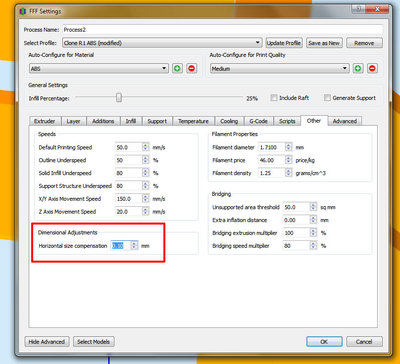Click the Filament diameter stepper arrows

pos(289,147)
